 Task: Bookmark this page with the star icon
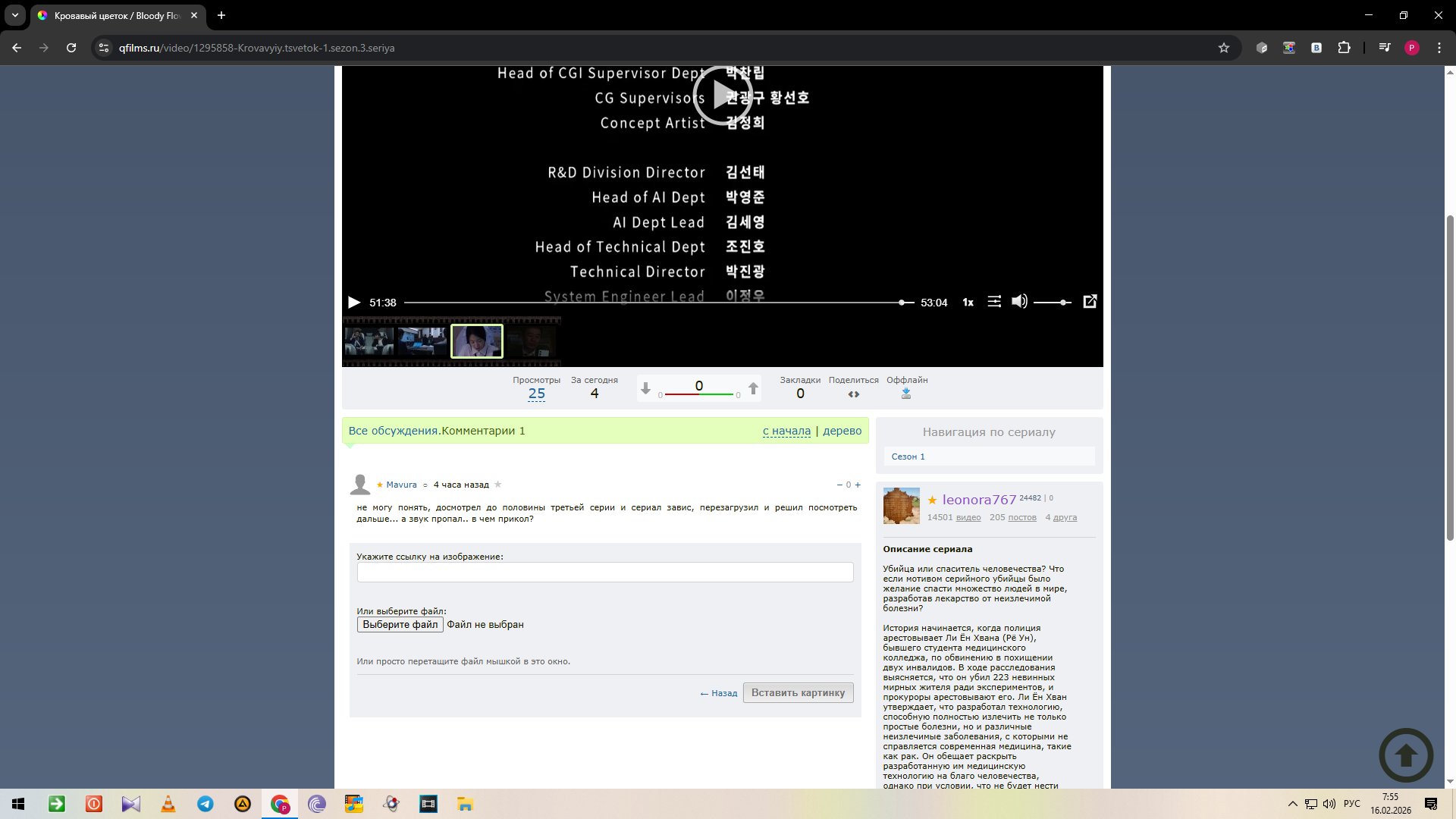tap(1223, 48)
